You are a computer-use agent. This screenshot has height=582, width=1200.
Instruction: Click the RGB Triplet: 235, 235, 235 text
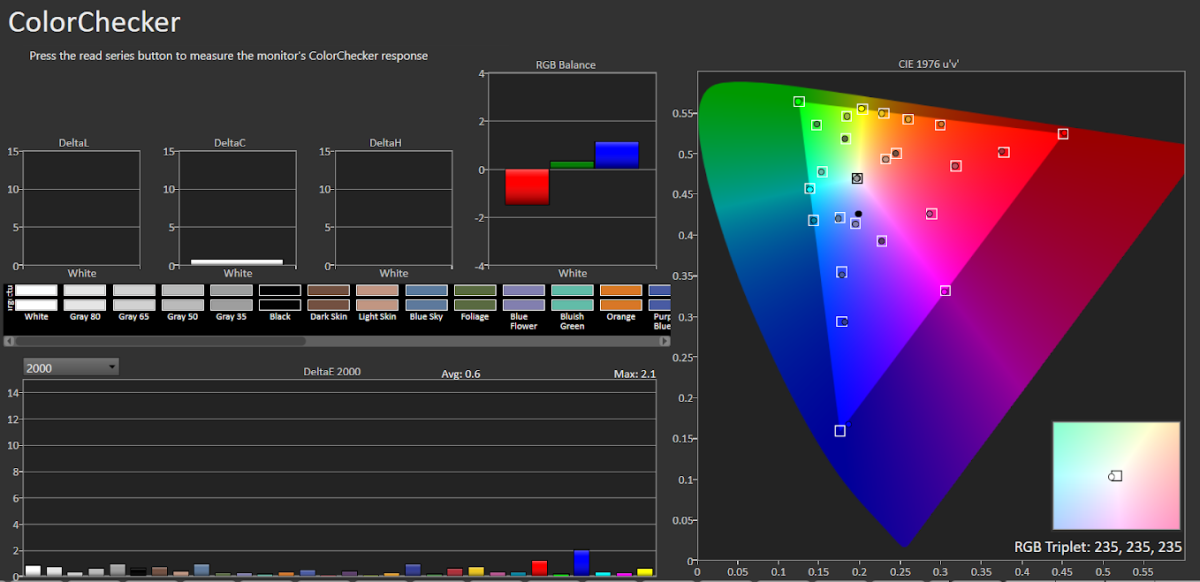tap(1098, 547)
